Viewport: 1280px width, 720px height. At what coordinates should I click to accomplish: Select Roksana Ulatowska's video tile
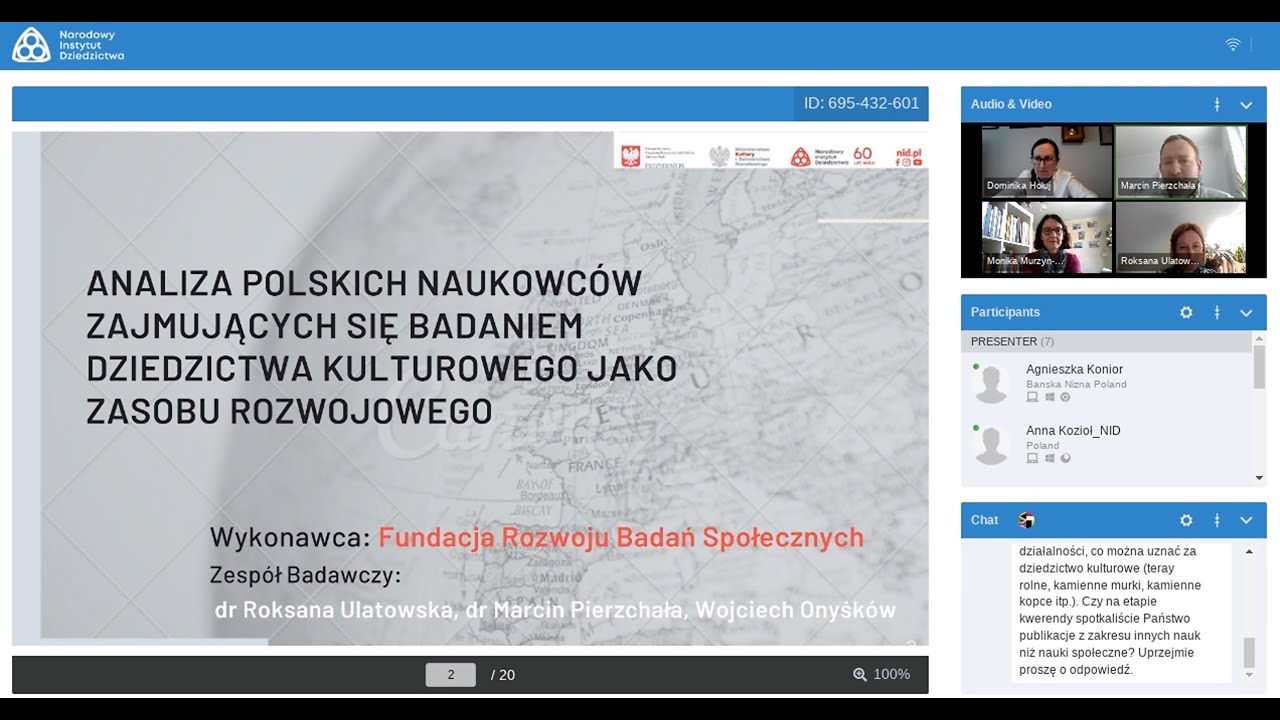1181,237
